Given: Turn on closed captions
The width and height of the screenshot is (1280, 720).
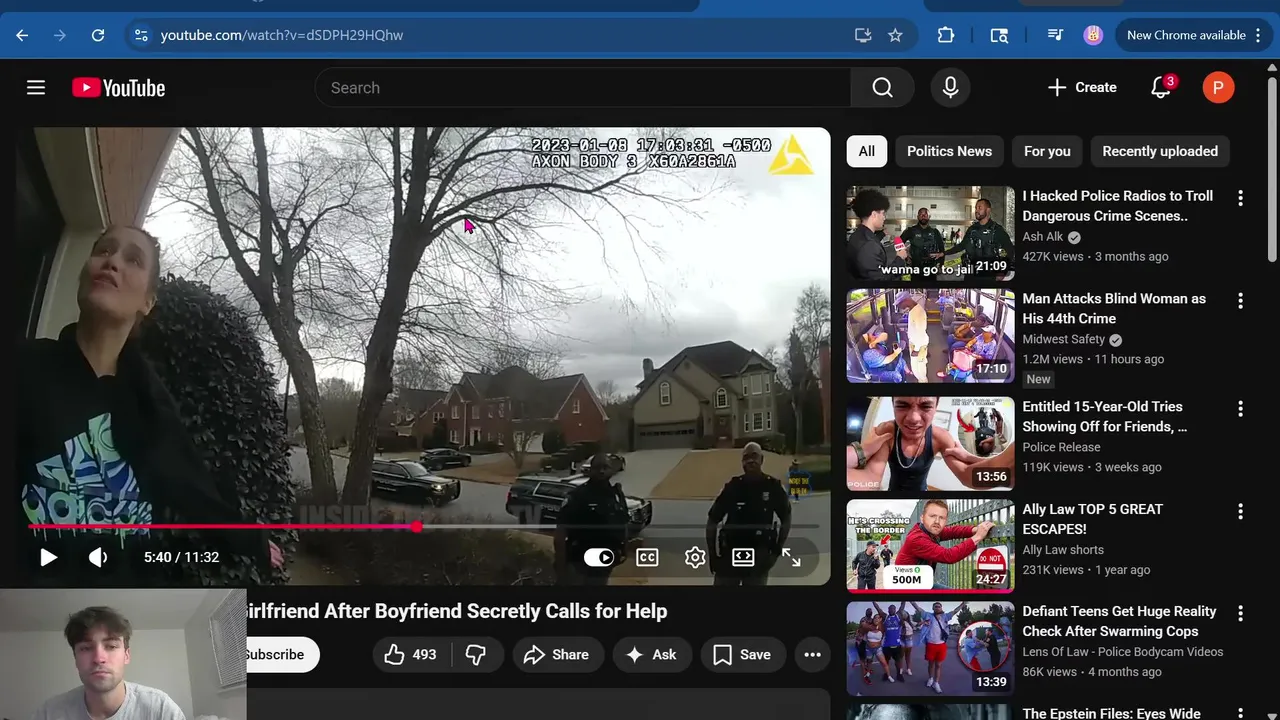Looking at the screenshot, I should [x=647, y=557].
